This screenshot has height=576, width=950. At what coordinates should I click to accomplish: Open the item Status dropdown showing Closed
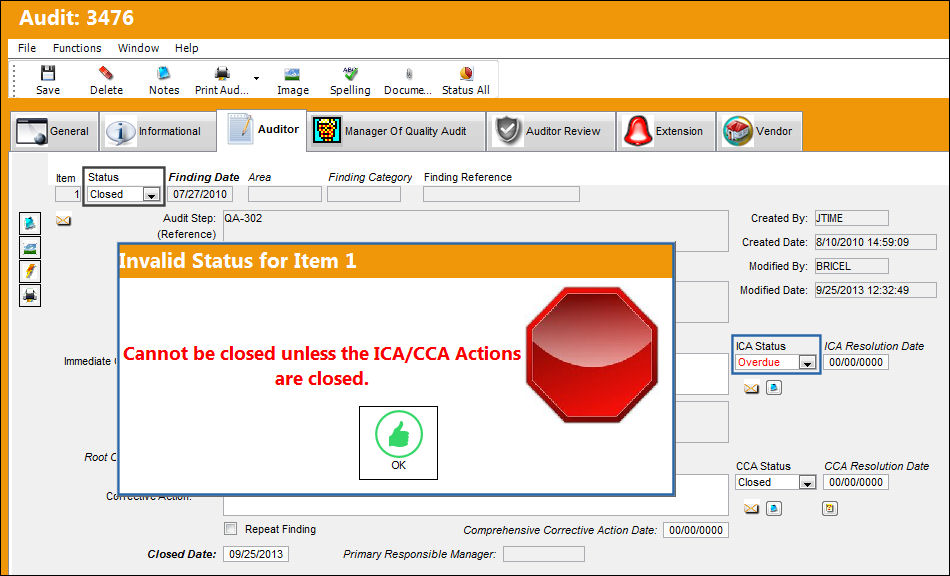tap(151, 194)
